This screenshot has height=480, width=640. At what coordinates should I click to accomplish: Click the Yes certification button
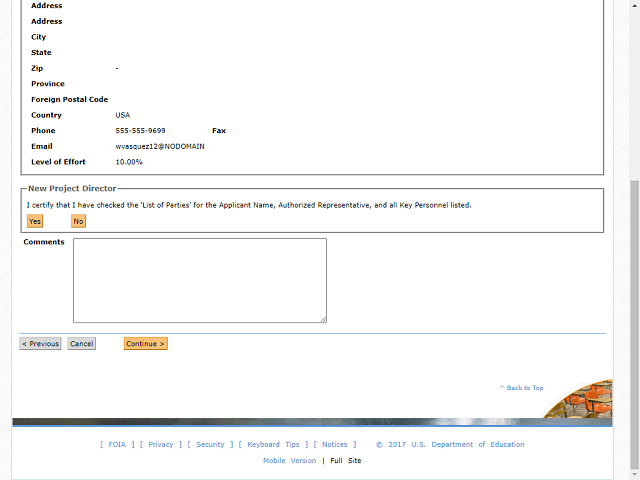click(x=35, y=221)
